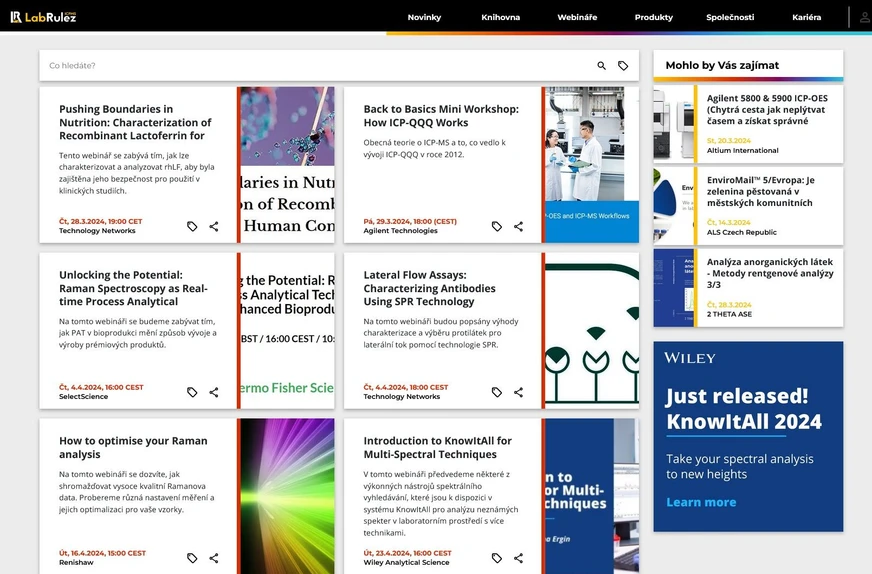Click 'Altium International' company text

tap(742, 150)
